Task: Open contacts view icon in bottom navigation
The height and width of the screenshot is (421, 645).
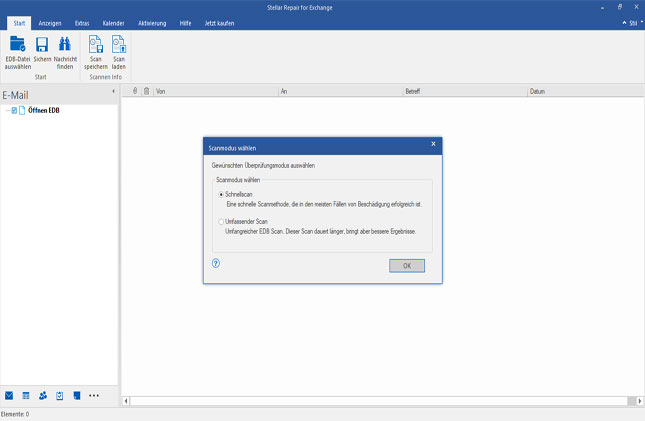Action: 43,396
